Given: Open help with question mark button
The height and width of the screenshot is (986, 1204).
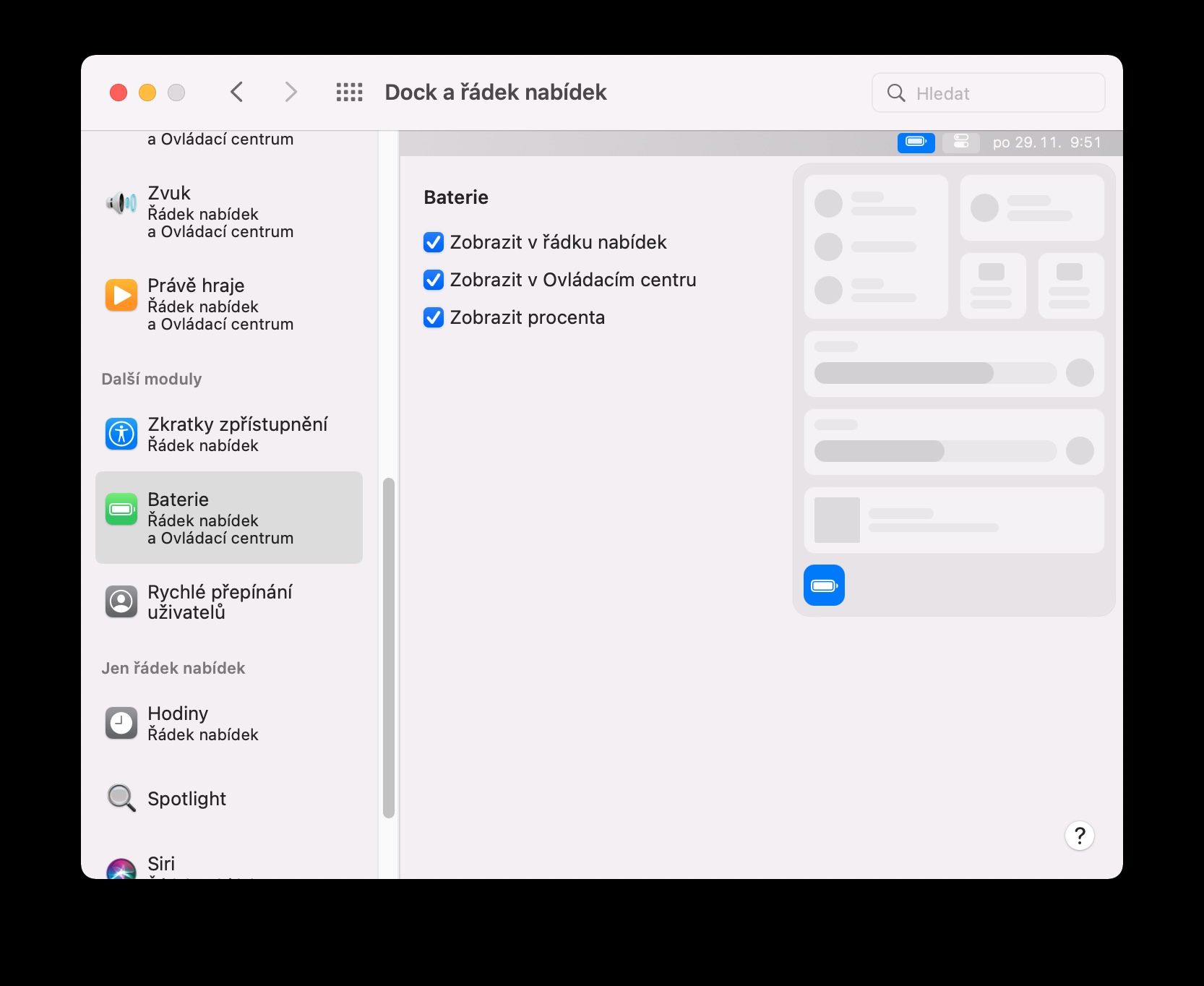Looking at the screenshot, I should pyautogui.click(x=1080, y=836).
